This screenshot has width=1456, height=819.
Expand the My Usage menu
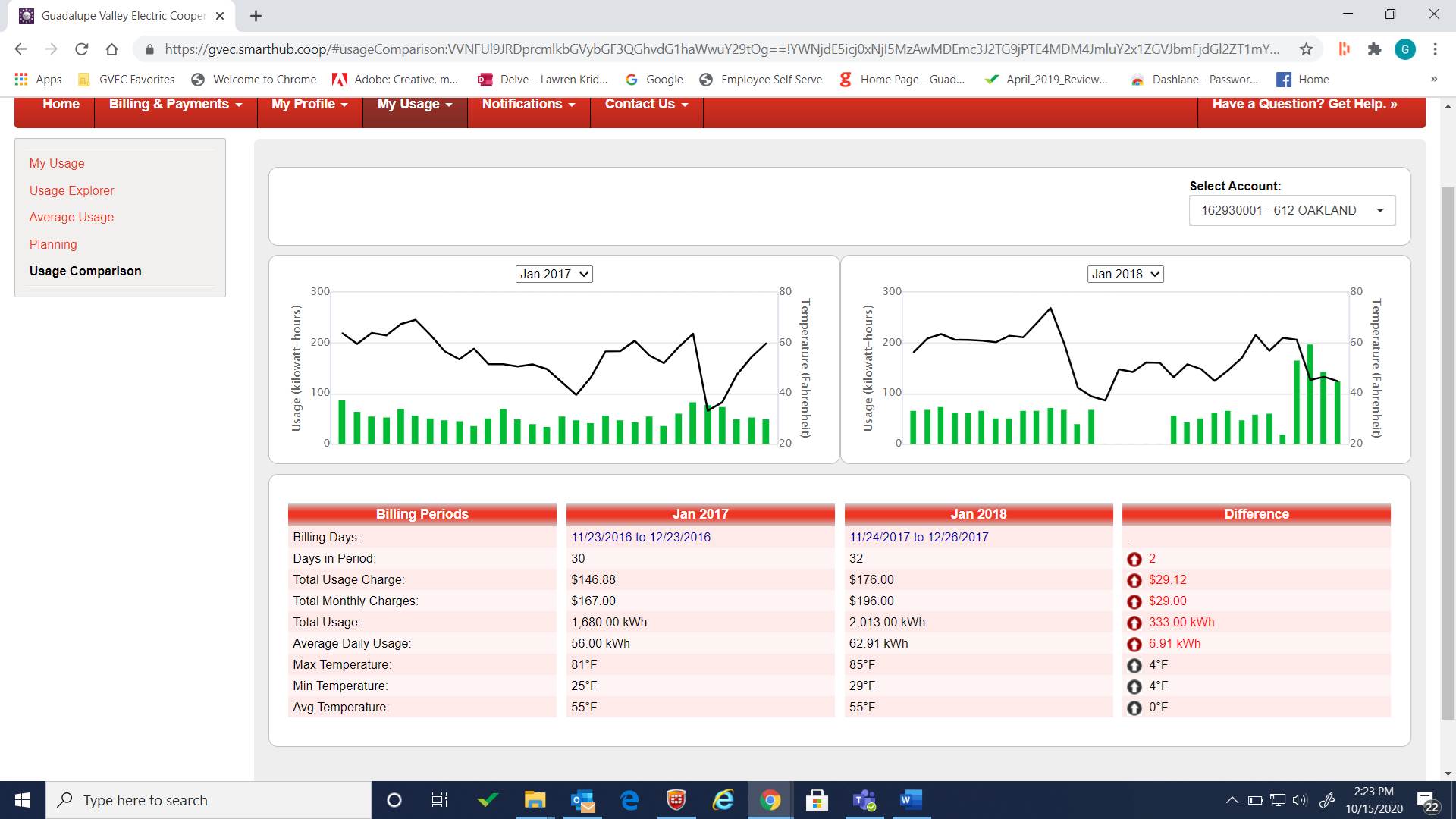point(415,105)
